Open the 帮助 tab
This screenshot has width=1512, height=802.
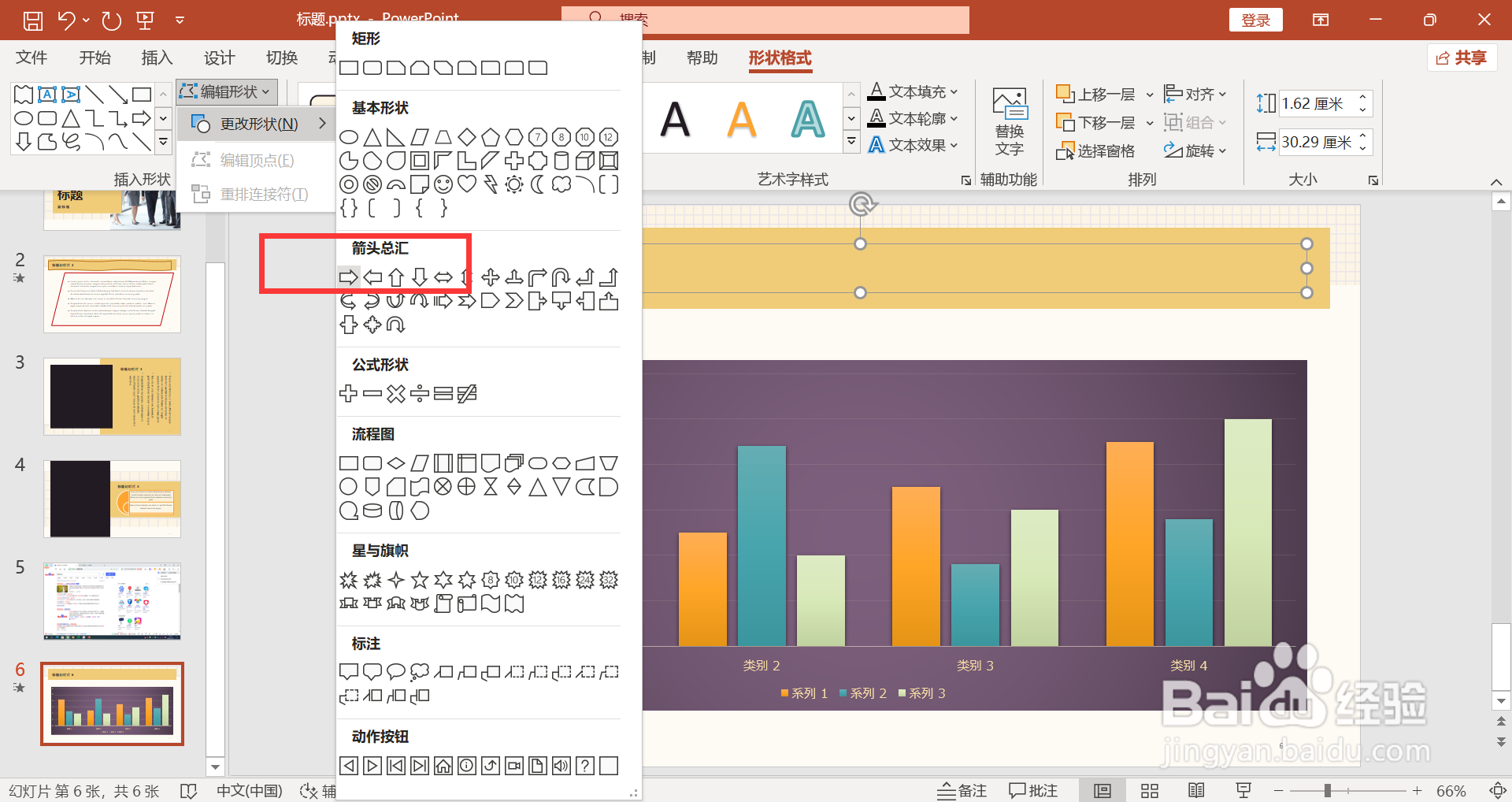pyautogui.click(x=702, y=58)
